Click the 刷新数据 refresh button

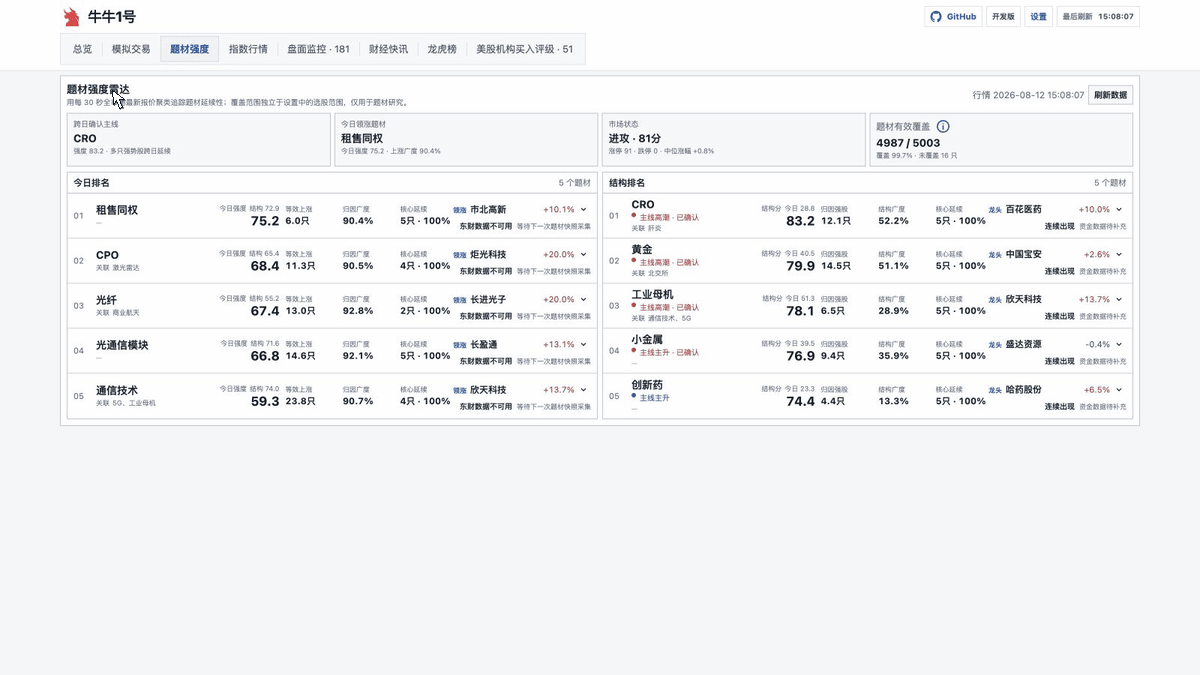pos(1110,95)
